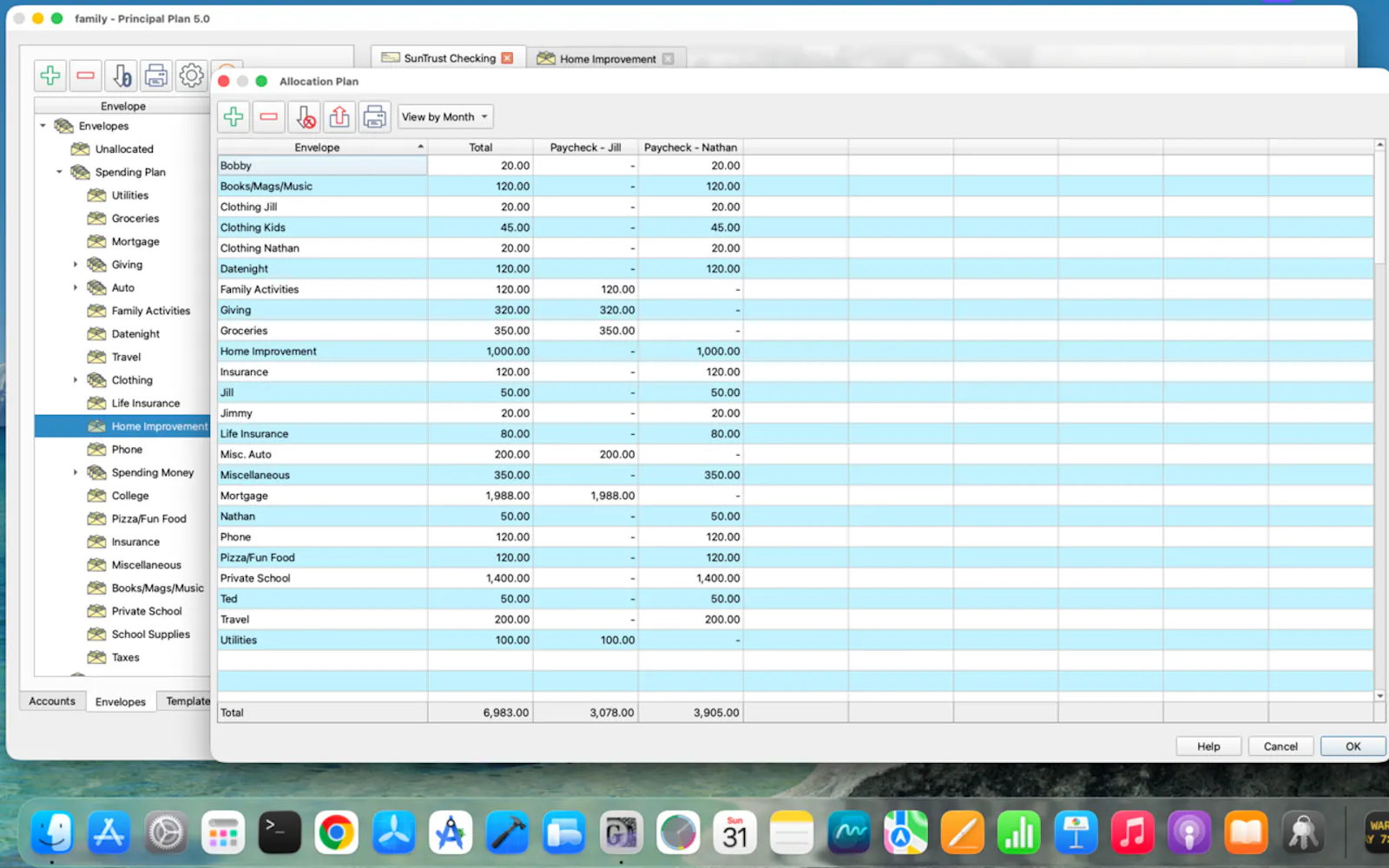Image resolution: width=1389 pixels, height=868 pixels.
Task: Sort by the Envelope column header
Action: [x=322, y=148]
